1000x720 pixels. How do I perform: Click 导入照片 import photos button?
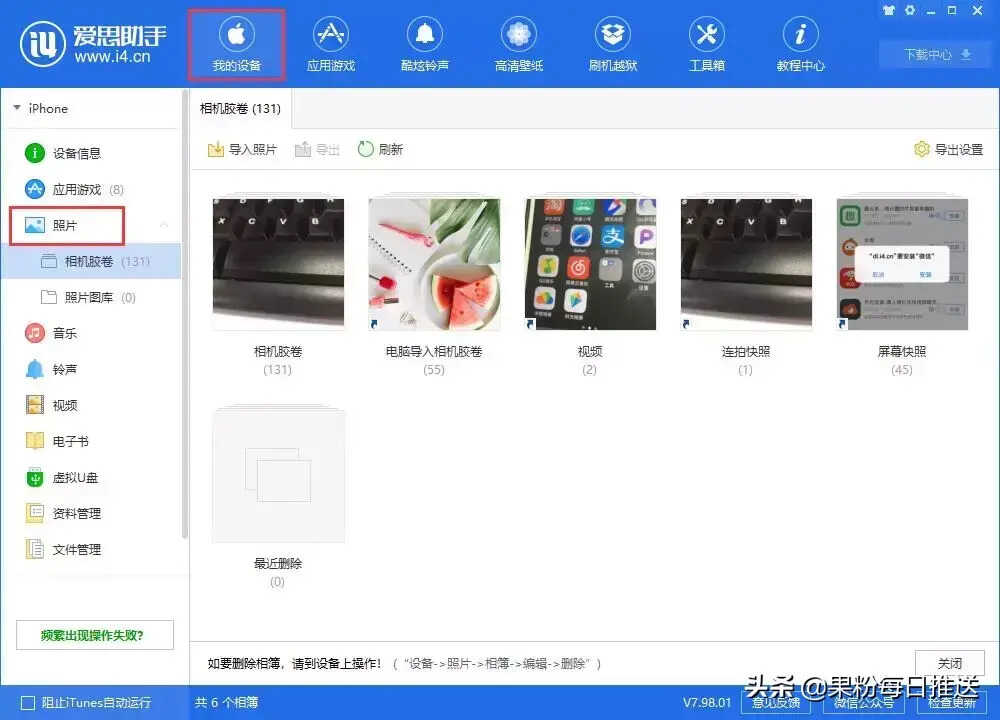242,149
